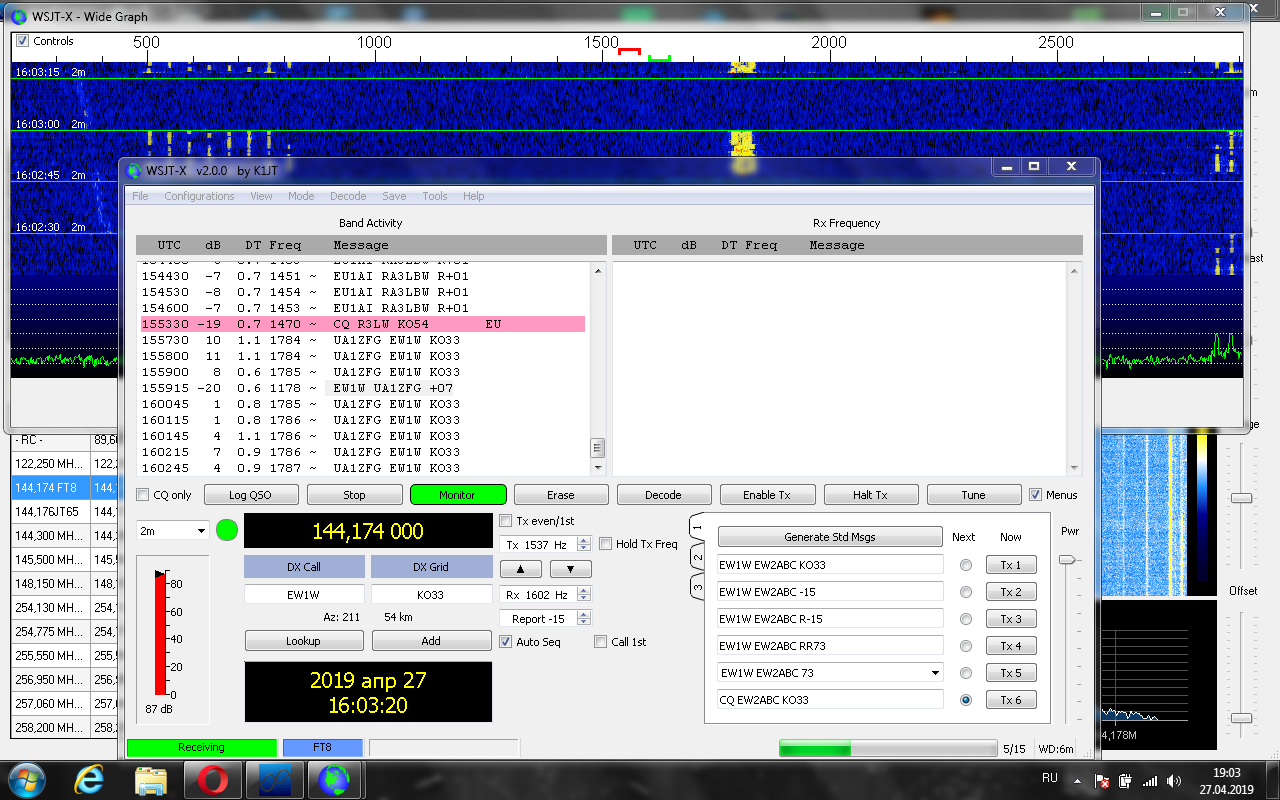Click the volume speaker icon in system tray
The height and width of the screenshot is (800, 1280).
[x=1171, y=780]
